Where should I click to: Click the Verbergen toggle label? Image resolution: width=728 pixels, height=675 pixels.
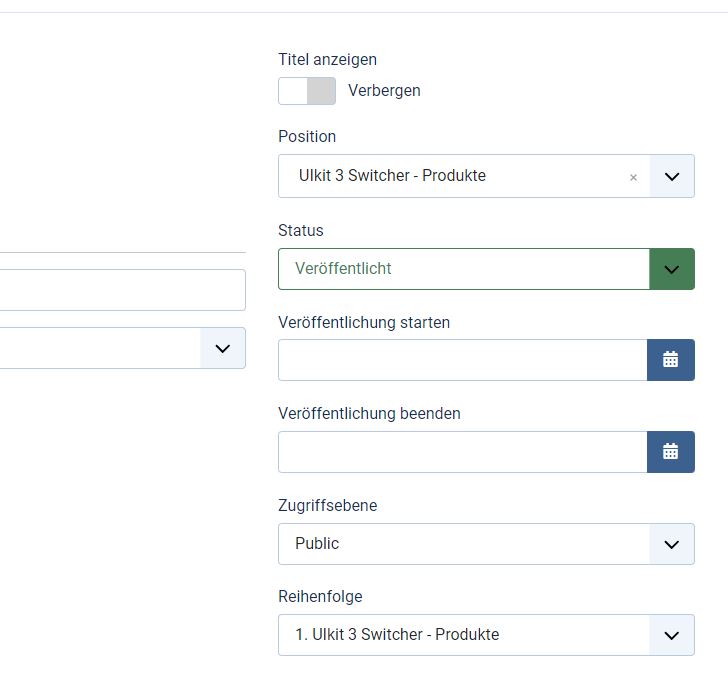click(384, 91)
